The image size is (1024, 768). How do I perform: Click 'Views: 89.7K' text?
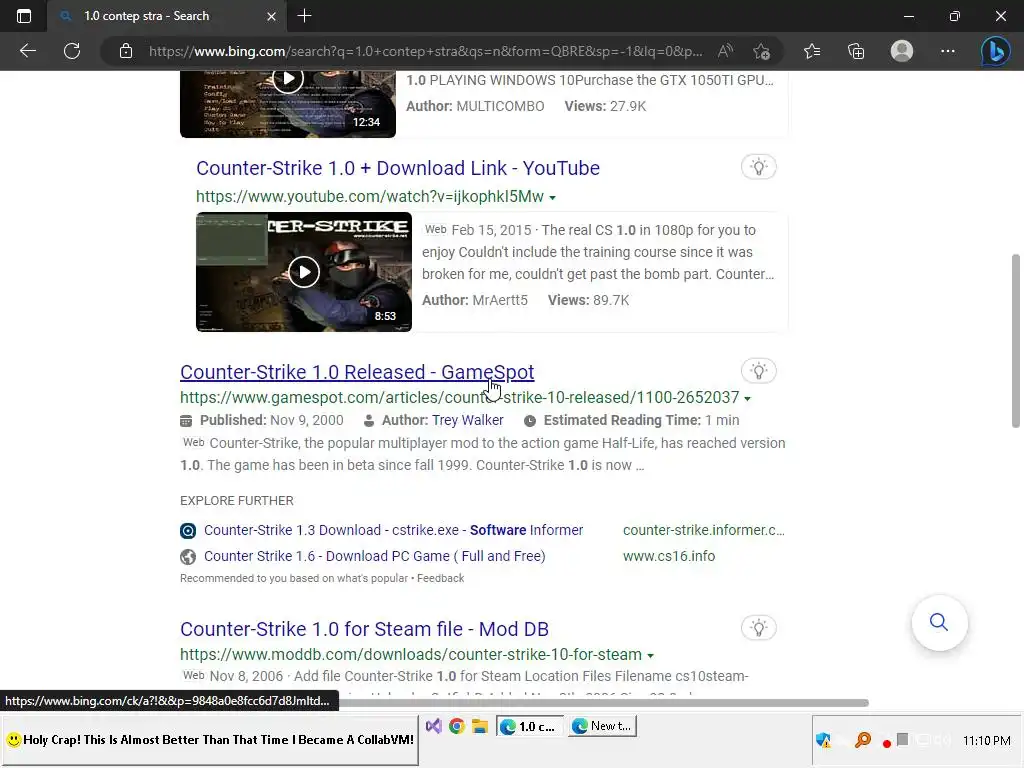coord(588,300)
